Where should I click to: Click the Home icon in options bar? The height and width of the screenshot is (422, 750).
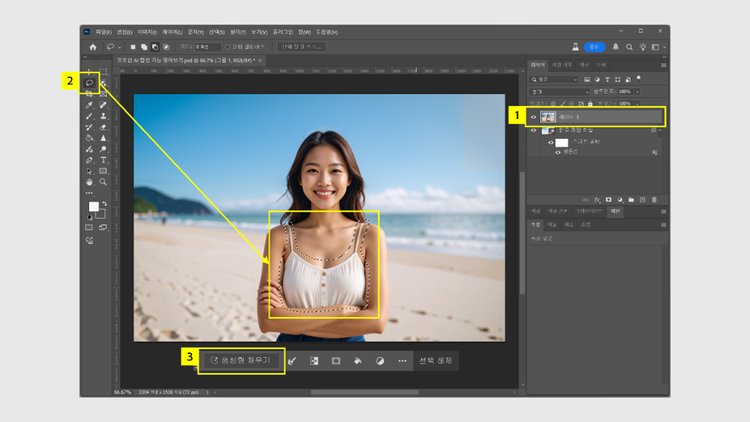93,46
